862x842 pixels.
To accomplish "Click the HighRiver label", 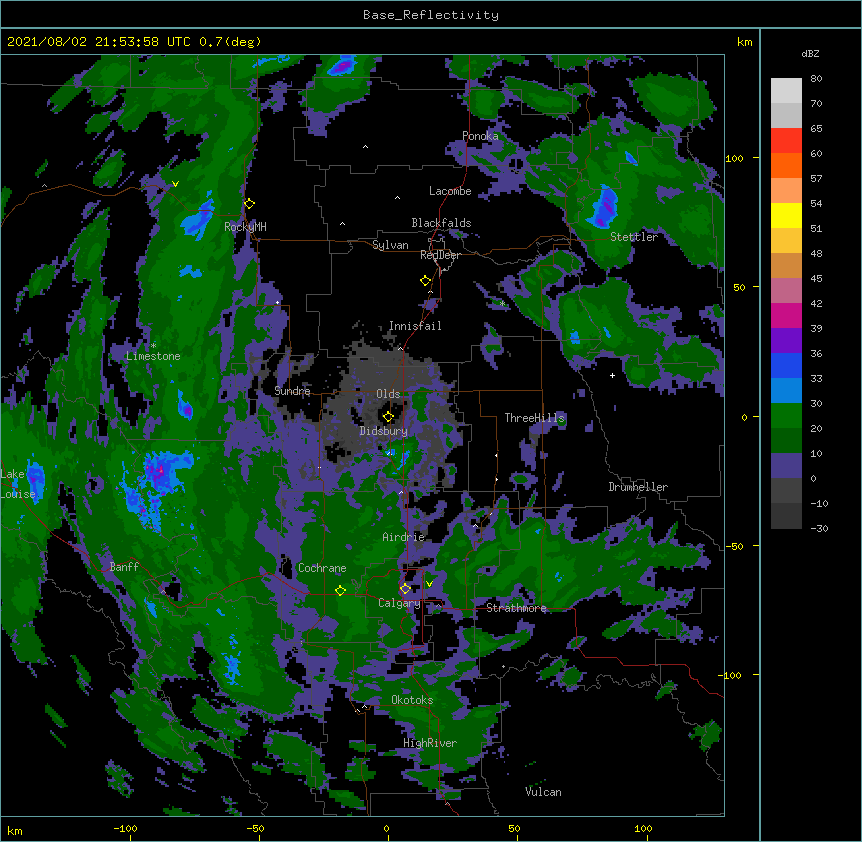I will (430, 743).
